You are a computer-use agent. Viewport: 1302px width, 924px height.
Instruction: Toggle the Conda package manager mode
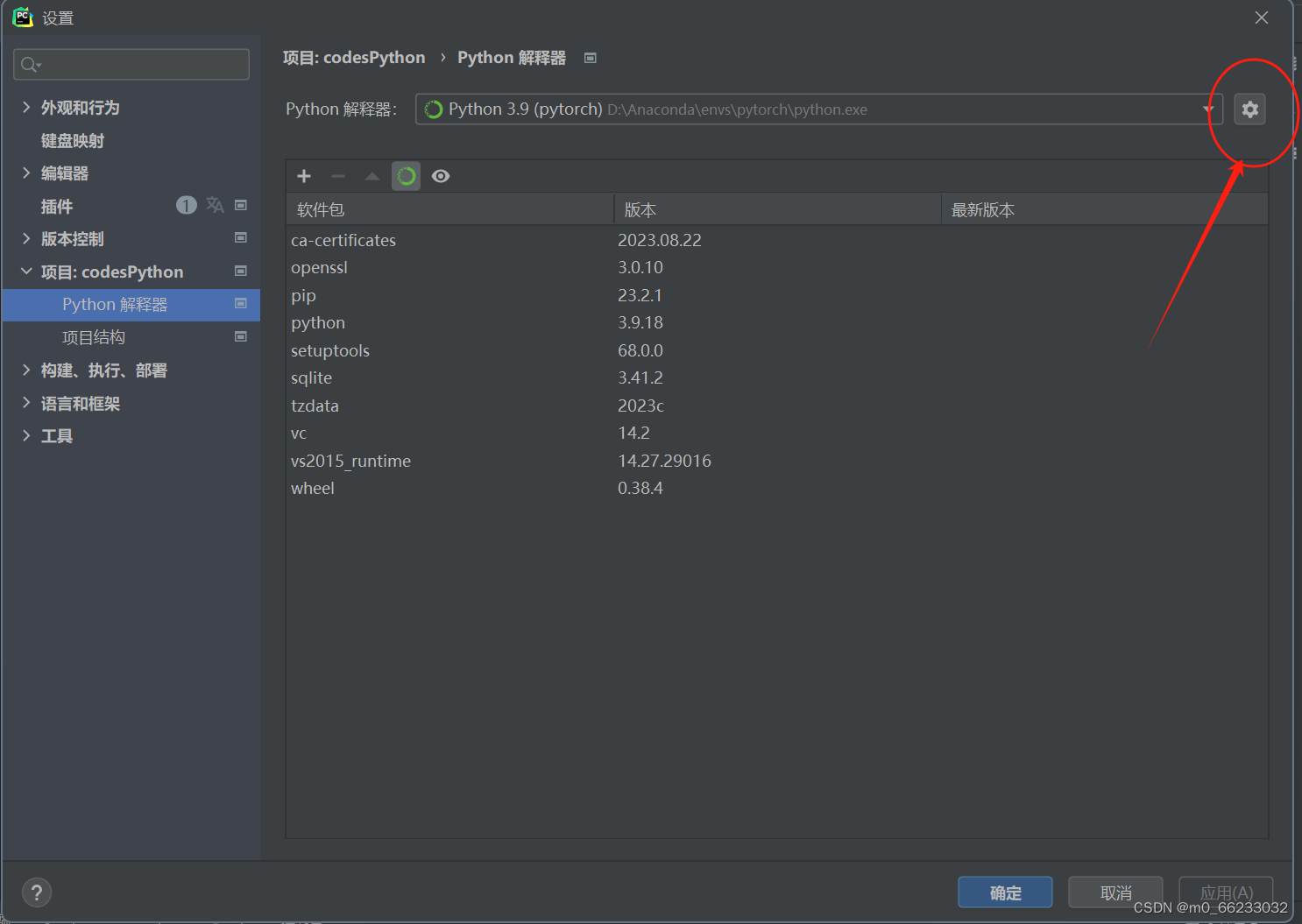pos(406,176)
